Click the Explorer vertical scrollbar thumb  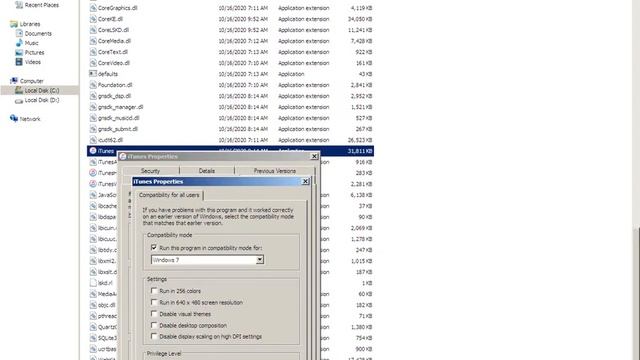pos(637,294)
